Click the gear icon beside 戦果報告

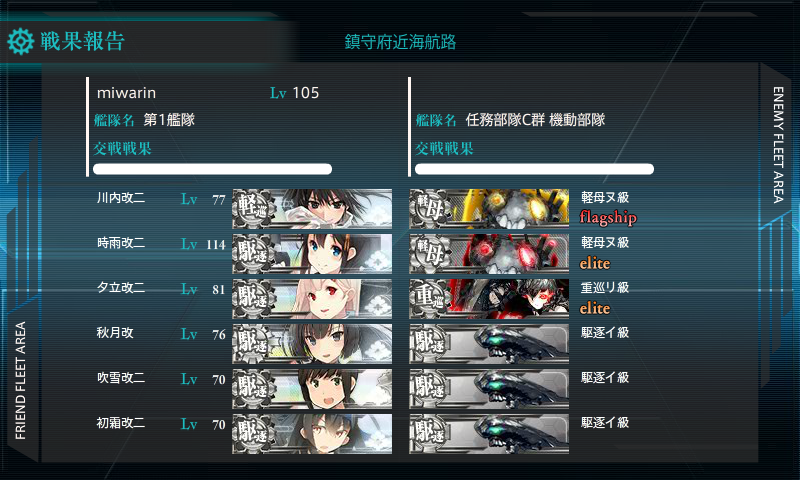pyautogui.click(x=20, y=41)
